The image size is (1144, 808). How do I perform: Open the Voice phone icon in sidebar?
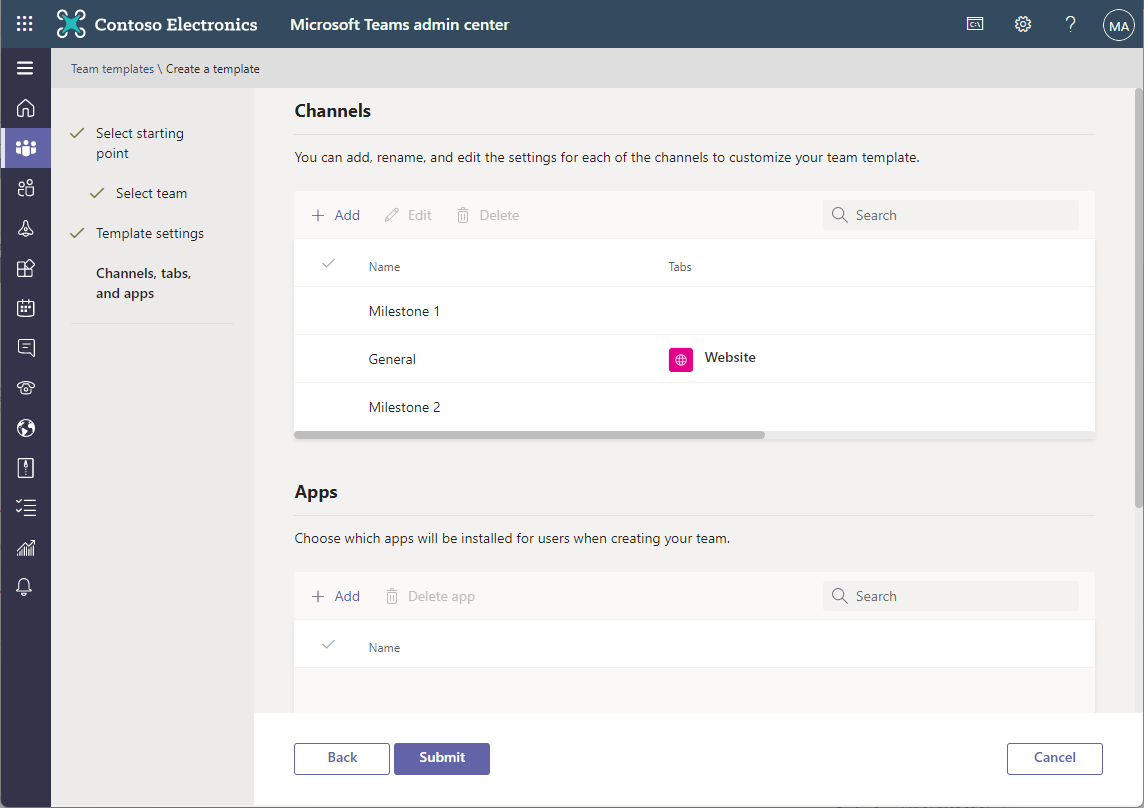point(26,388)
